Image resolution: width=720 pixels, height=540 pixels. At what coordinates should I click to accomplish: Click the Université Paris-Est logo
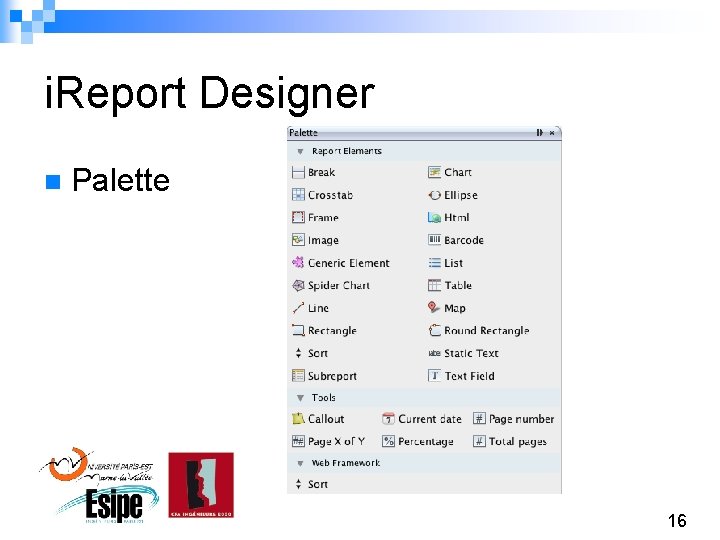(x=96, y=466)
